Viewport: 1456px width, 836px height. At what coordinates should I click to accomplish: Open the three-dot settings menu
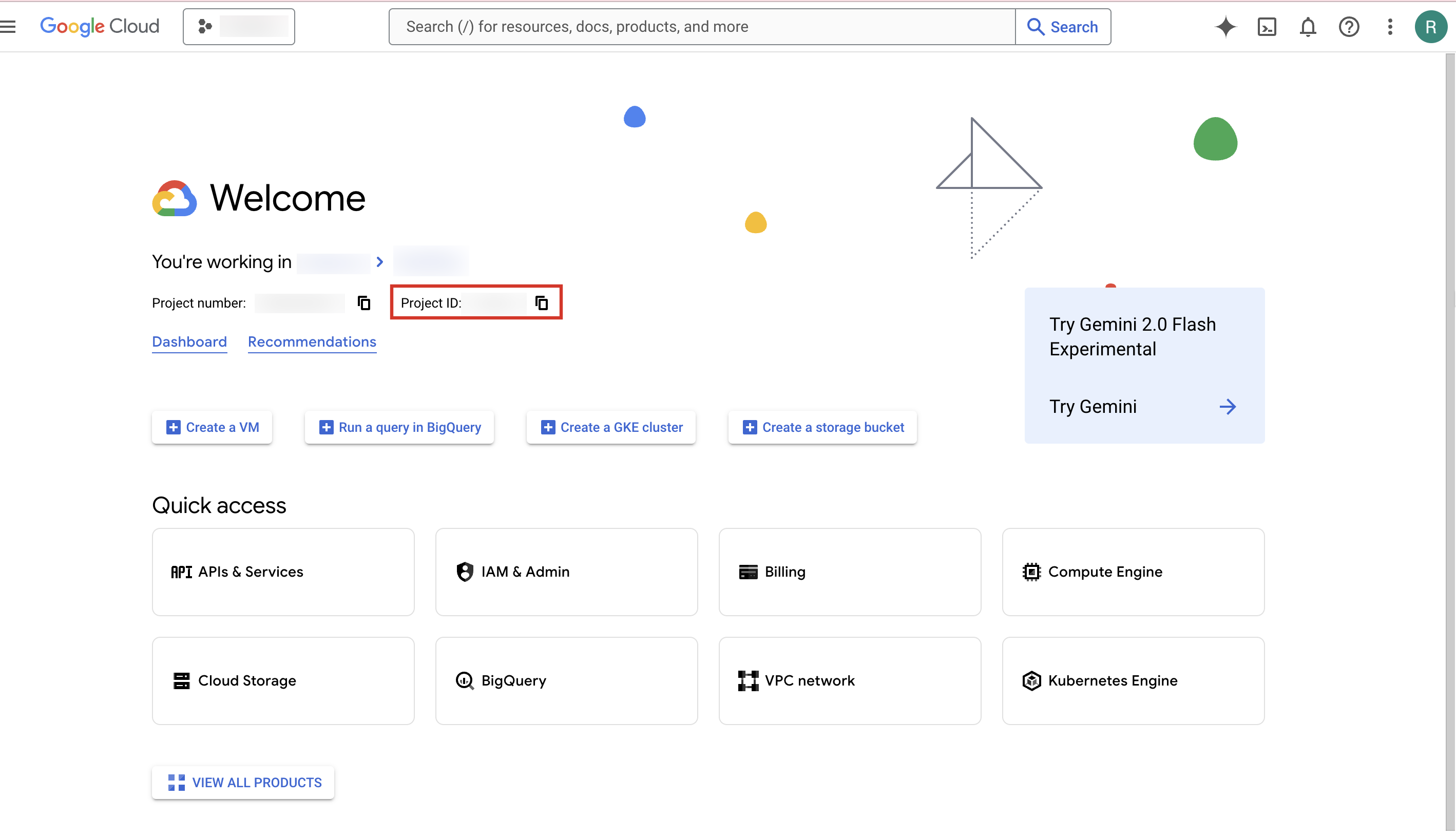[x=1390, y=26]
